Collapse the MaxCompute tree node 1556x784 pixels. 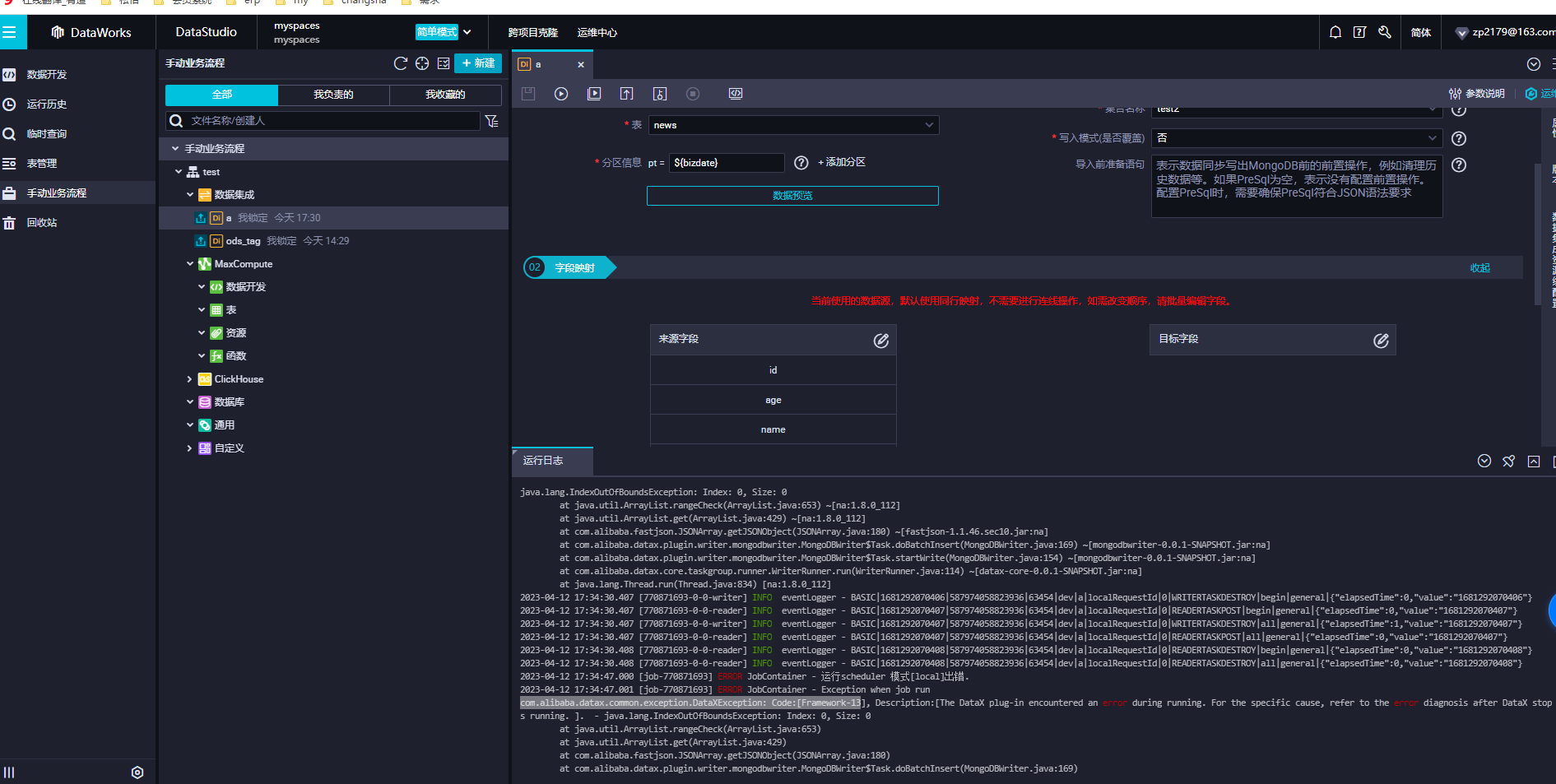coord(190,264)
